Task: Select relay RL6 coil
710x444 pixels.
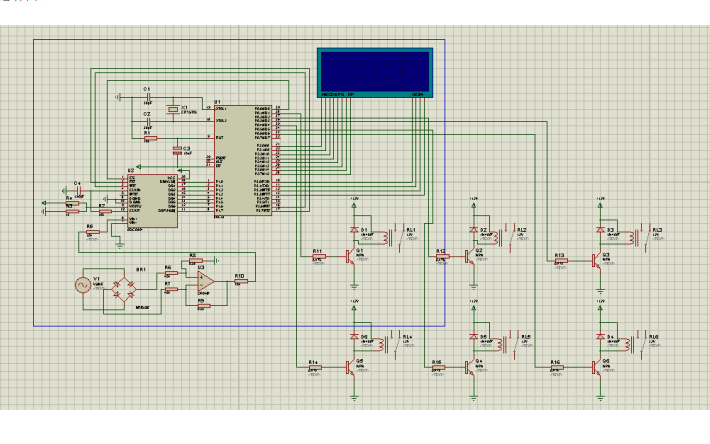Action: click(628, 345)
